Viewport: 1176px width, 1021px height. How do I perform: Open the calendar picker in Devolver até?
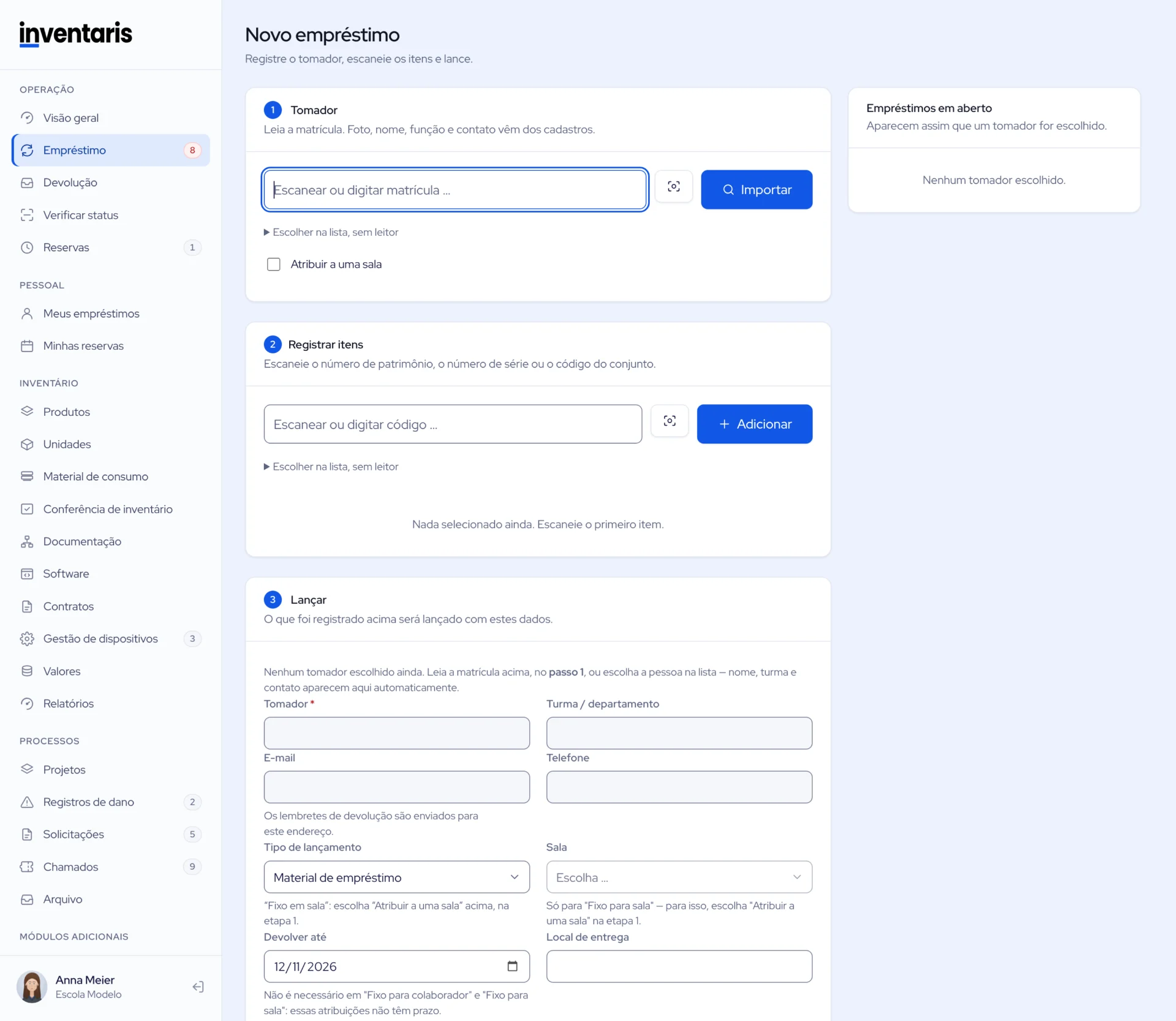[x=513, y=966]
